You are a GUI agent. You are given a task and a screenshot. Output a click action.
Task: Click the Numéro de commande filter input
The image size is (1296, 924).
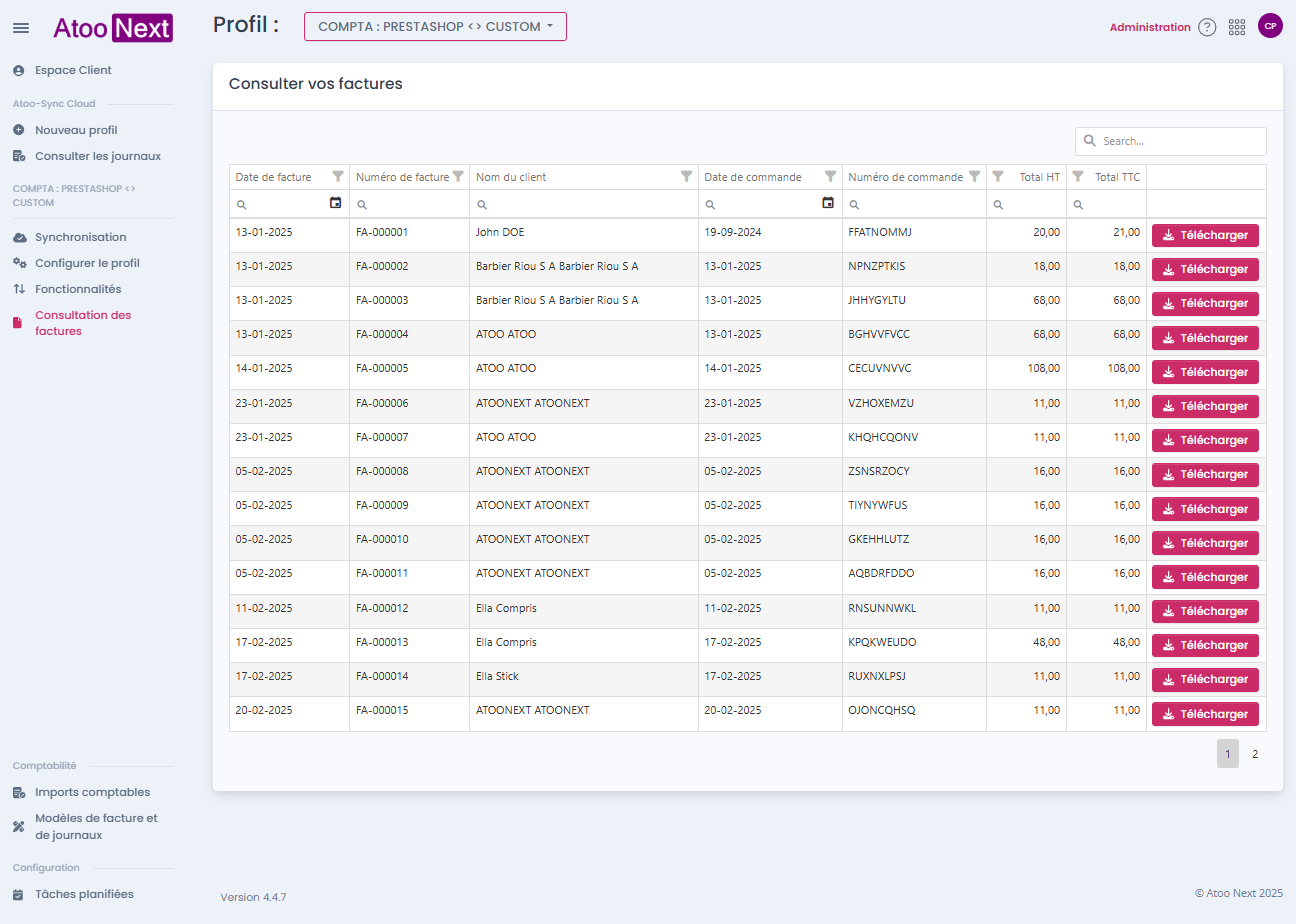pos(914,204)
